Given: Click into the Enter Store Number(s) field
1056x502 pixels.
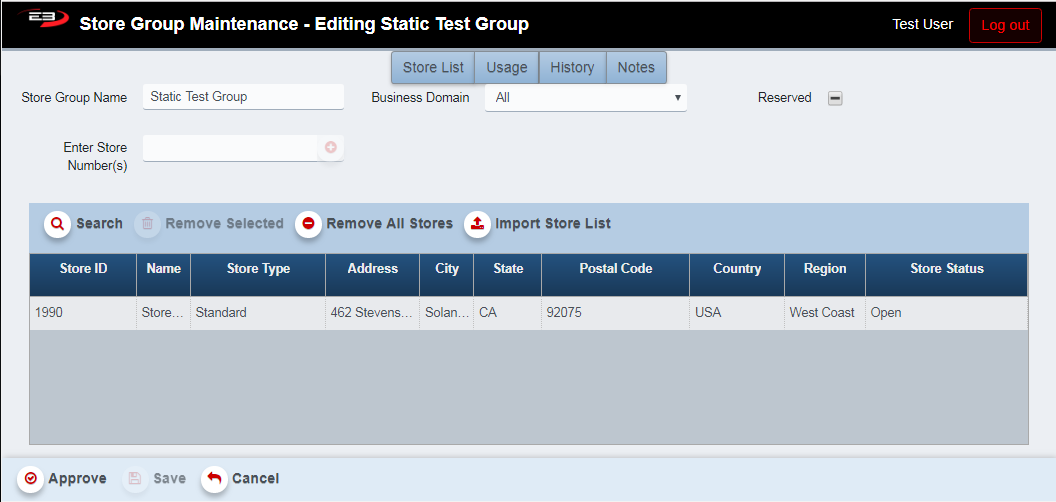Looking at the screenshot, I should tap(230, 148).
